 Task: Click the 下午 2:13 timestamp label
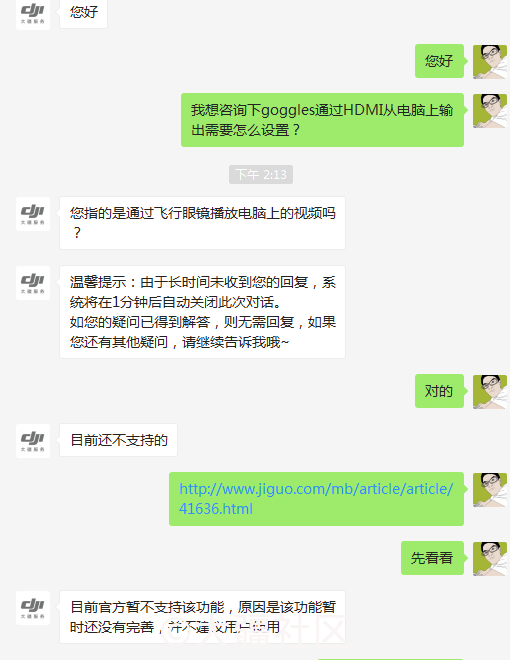[261, 174]
